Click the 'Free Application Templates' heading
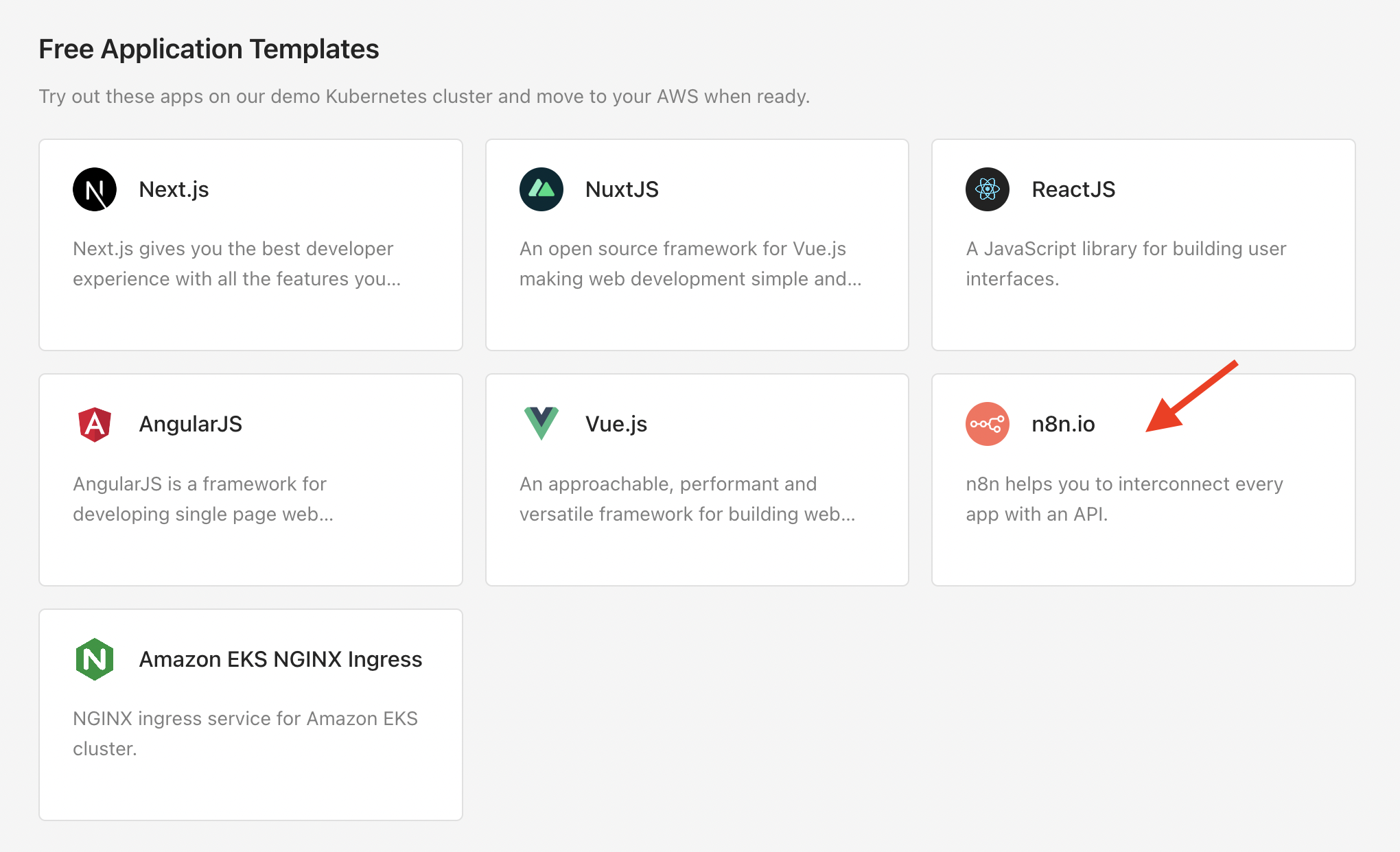The height and width of the screenshot is (852, 1400). (209, 49)
